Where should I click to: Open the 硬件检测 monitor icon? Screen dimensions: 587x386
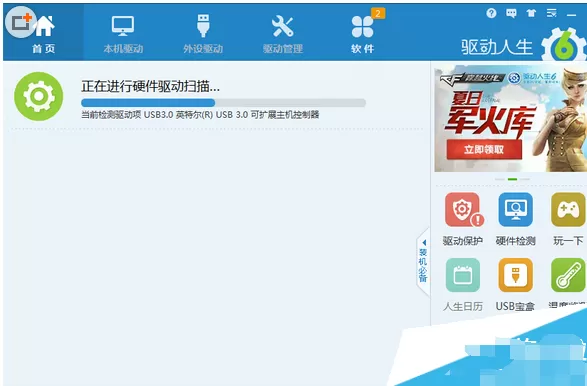515,210
